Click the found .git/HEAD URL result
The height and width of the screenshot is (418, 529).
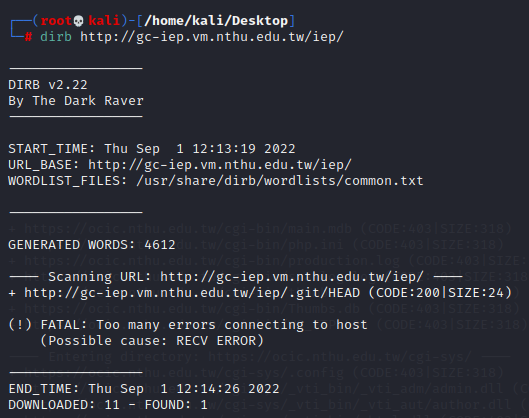(x=192, y=293)
